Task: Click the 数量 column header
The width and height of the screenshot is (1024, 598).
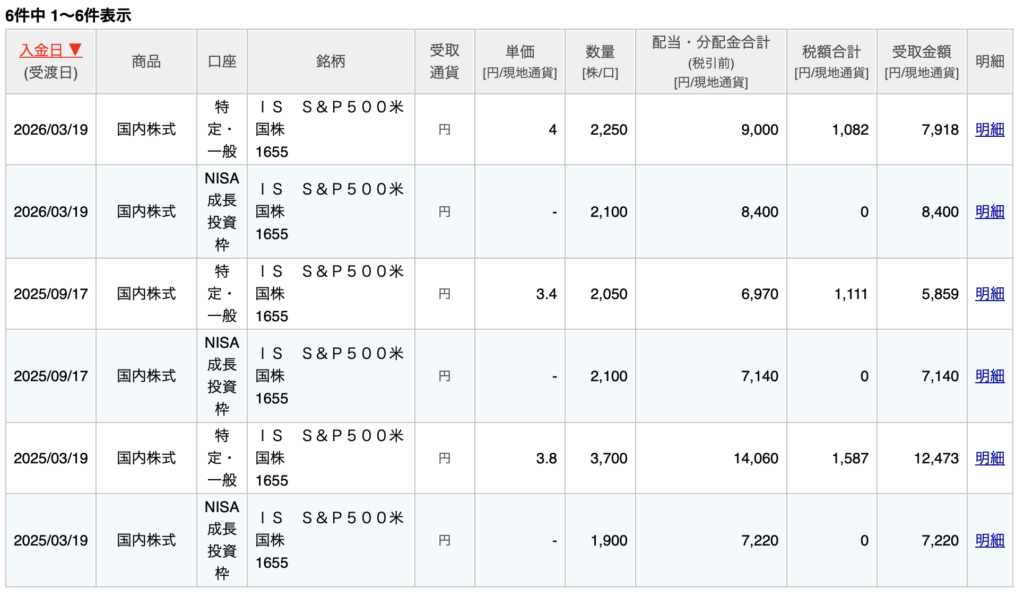Action: coord(600,61)
